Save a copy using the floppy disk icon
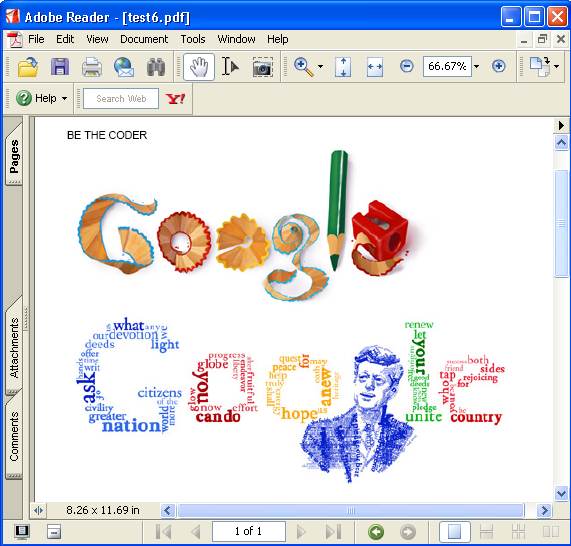Image resolution: width=571 pixels, height=546 pixels. coord(60,67)
